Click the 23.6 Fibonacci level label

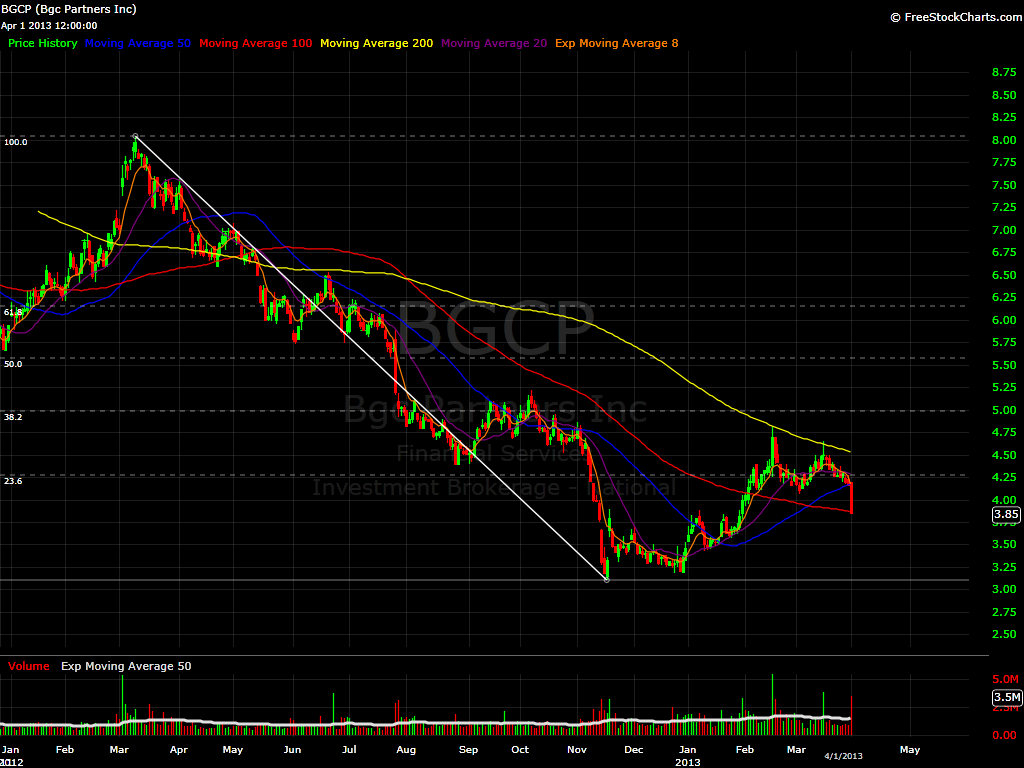point(13,481)
